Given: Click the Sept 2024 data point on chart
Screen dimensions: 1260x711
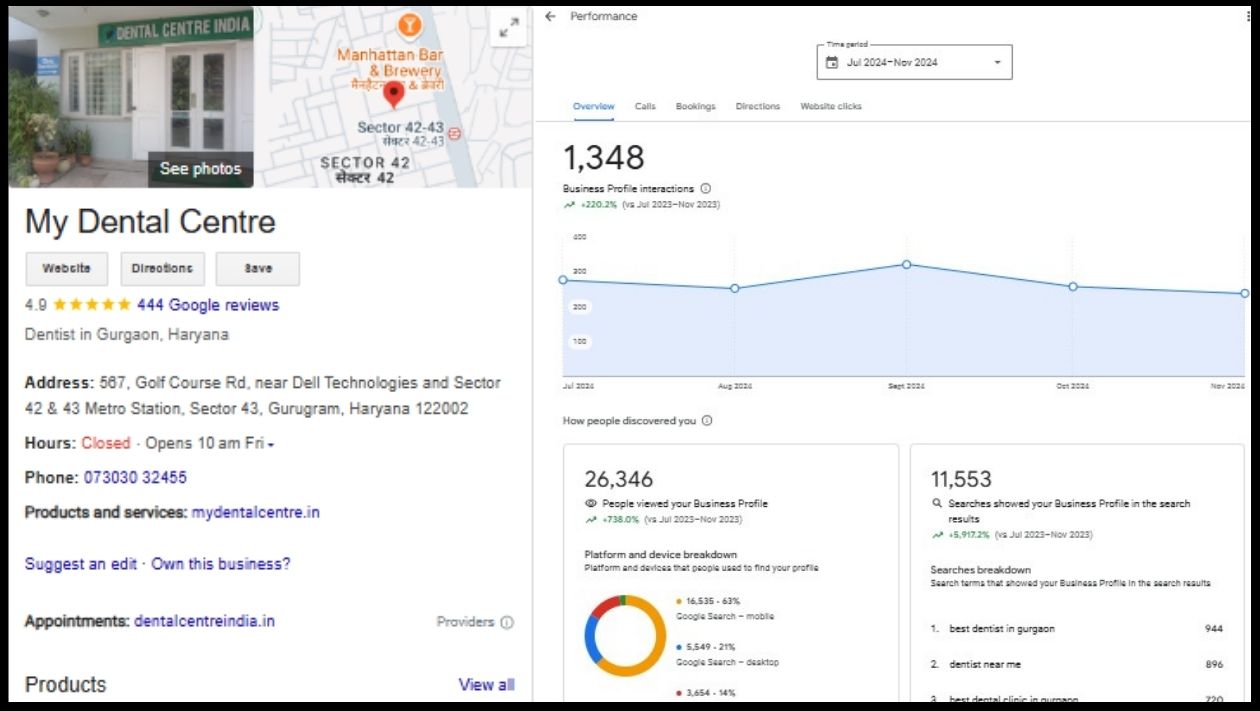Looking at the screenshot, I should [x=906, y=265].
